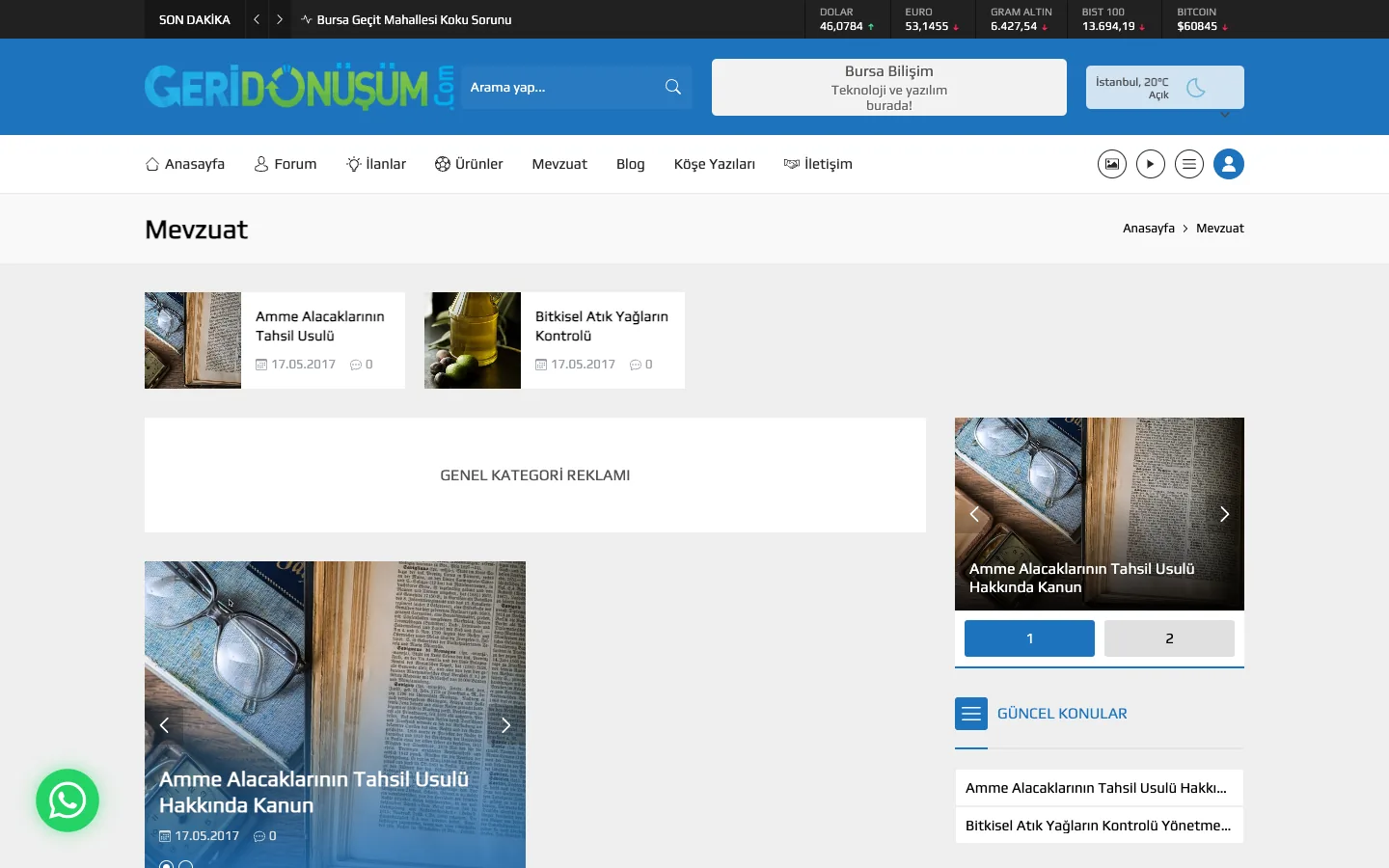
Task: Open the İletişim menu item
Action: (x=818, y=164)
